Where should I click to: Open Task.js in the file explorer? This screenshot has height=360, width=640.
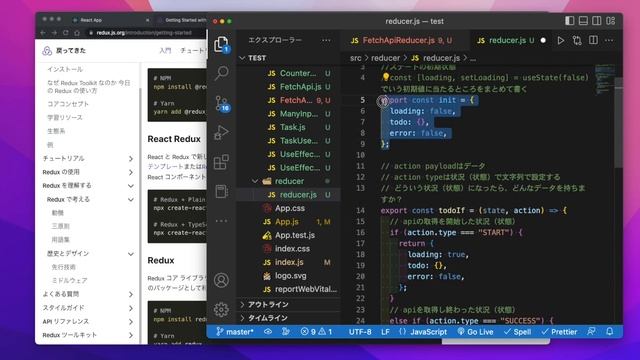tap(292, 127)
